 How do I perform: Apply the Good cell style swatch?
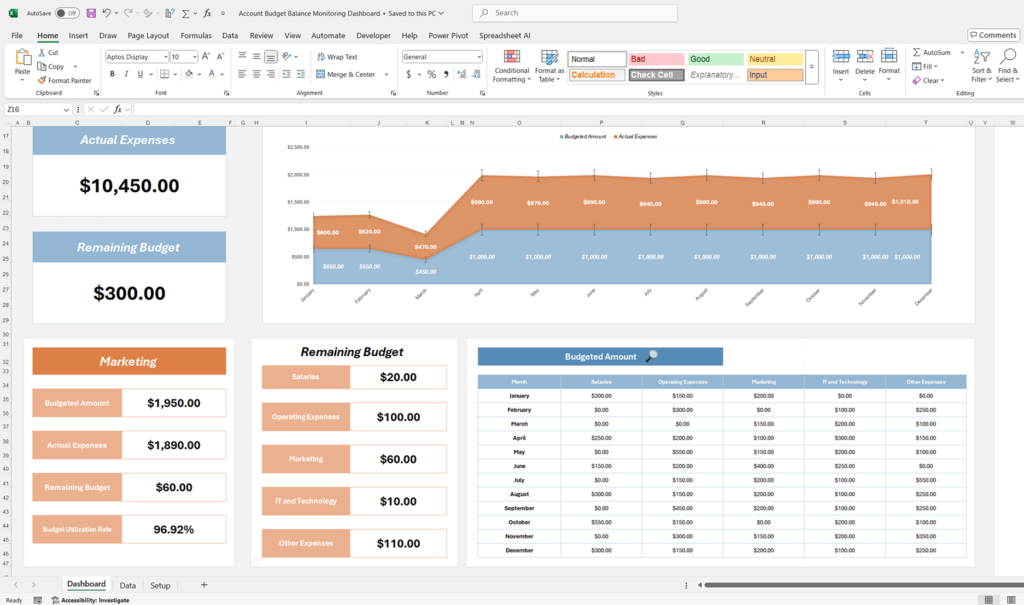(x=714, y=59)
